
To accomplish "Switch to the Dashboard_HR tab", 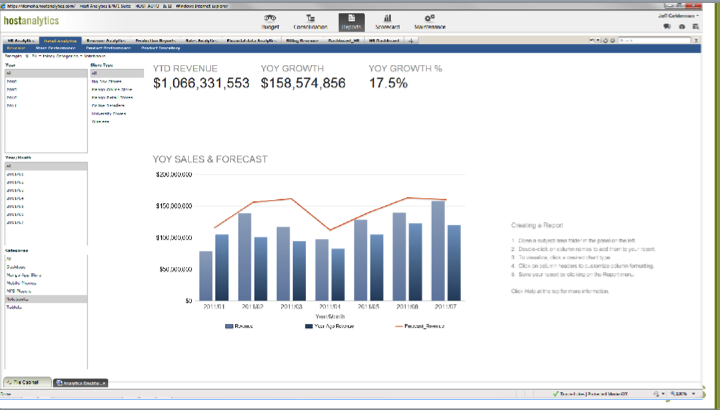I will tap(343, 41).
